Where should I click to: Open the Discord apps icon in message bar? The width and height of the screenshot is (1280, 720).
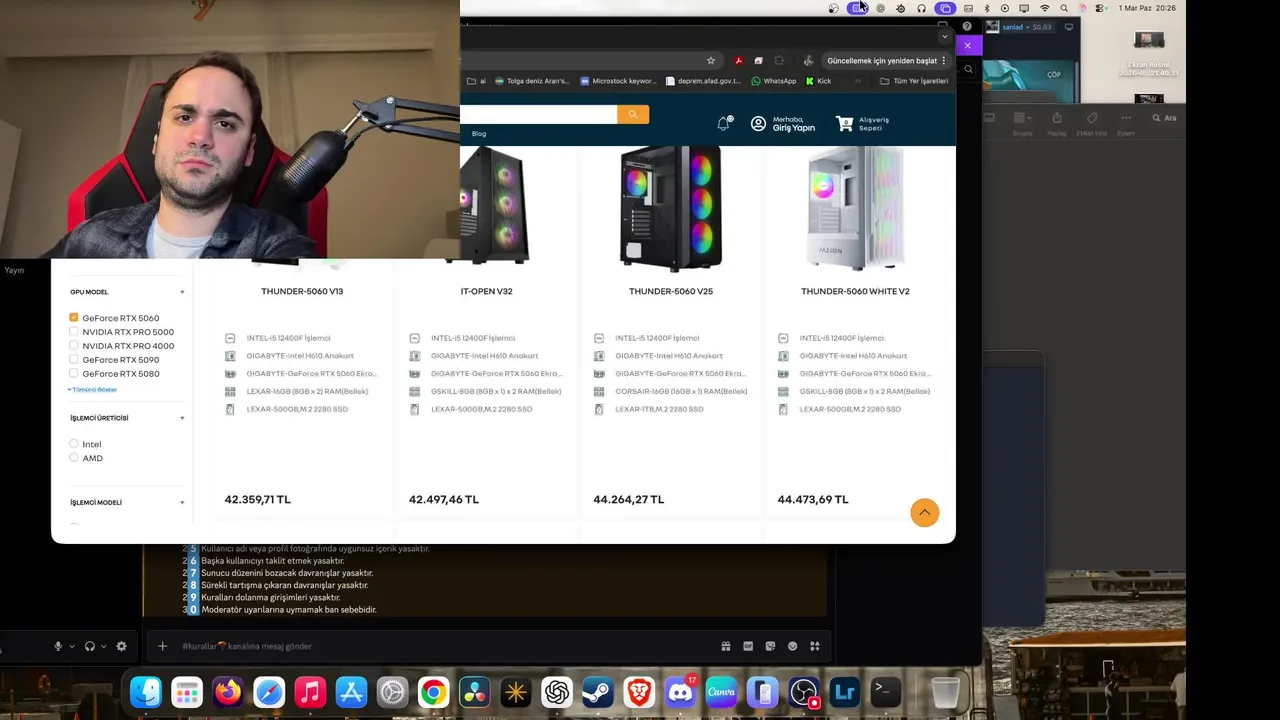tap(815, 647)
